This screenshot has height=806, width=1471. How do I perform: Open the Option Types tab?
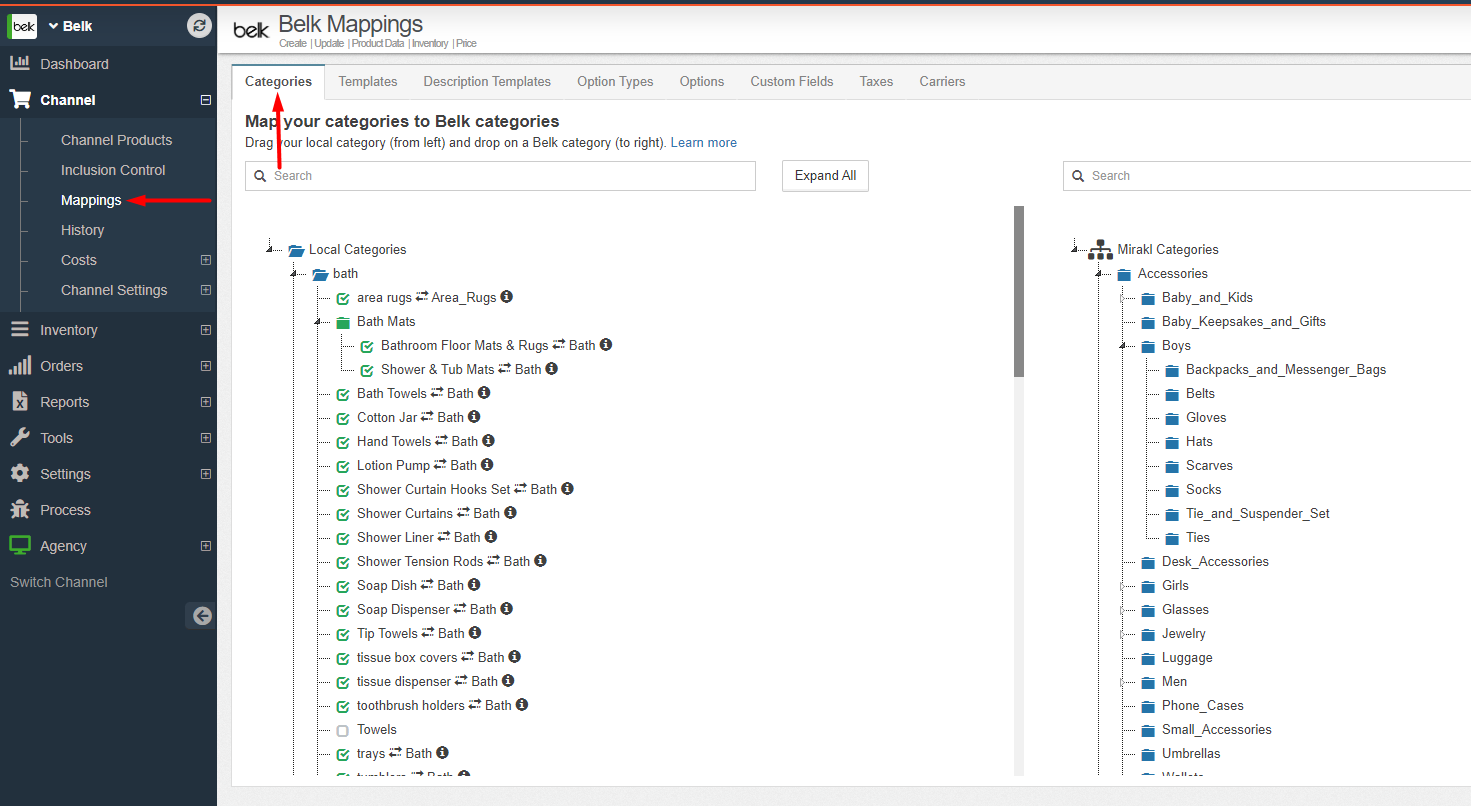coord(615,82)
